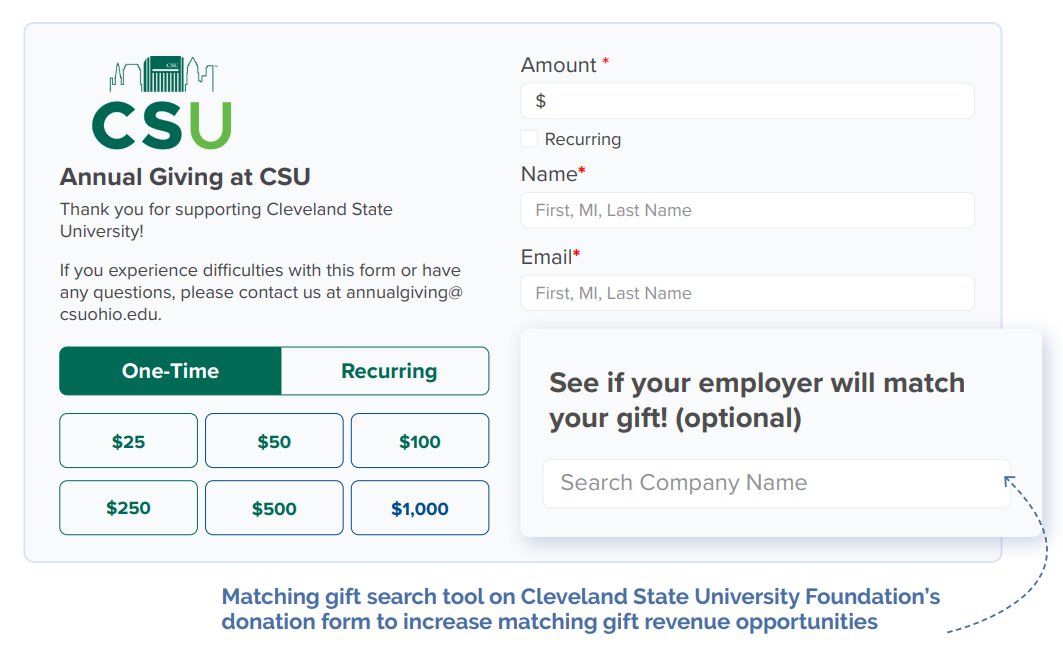1063x647 pixels.
Task: Focus the Email entry field
Action: (x=746, y=293)
